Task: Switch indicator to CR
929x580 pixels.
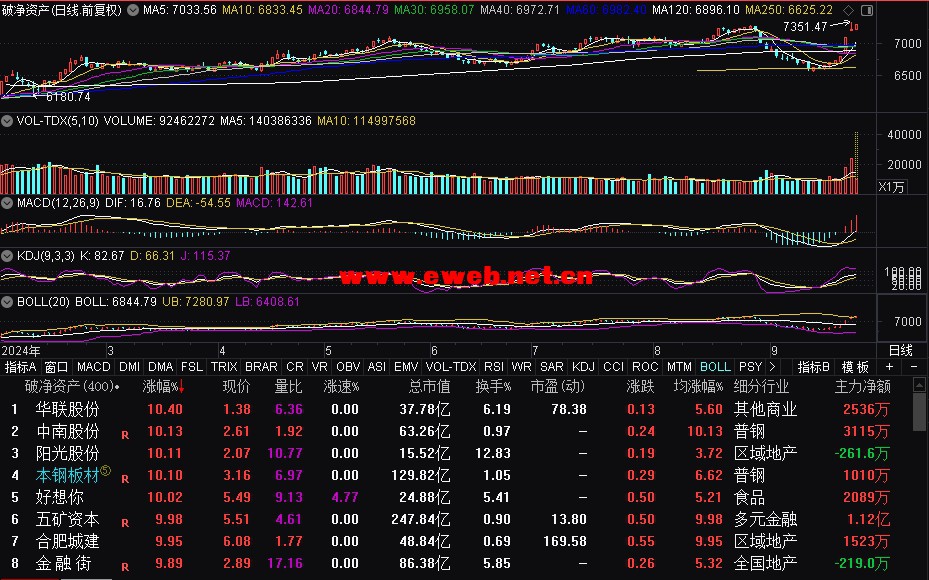Action: tap(294, 367)
